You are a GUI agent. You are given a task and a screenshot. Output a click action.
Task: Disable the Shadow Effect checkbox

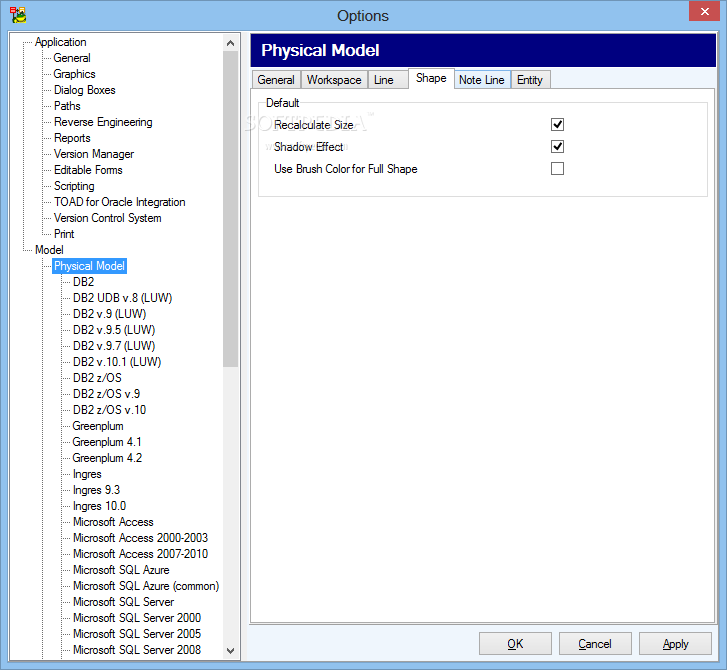click(x=557, y=147)
